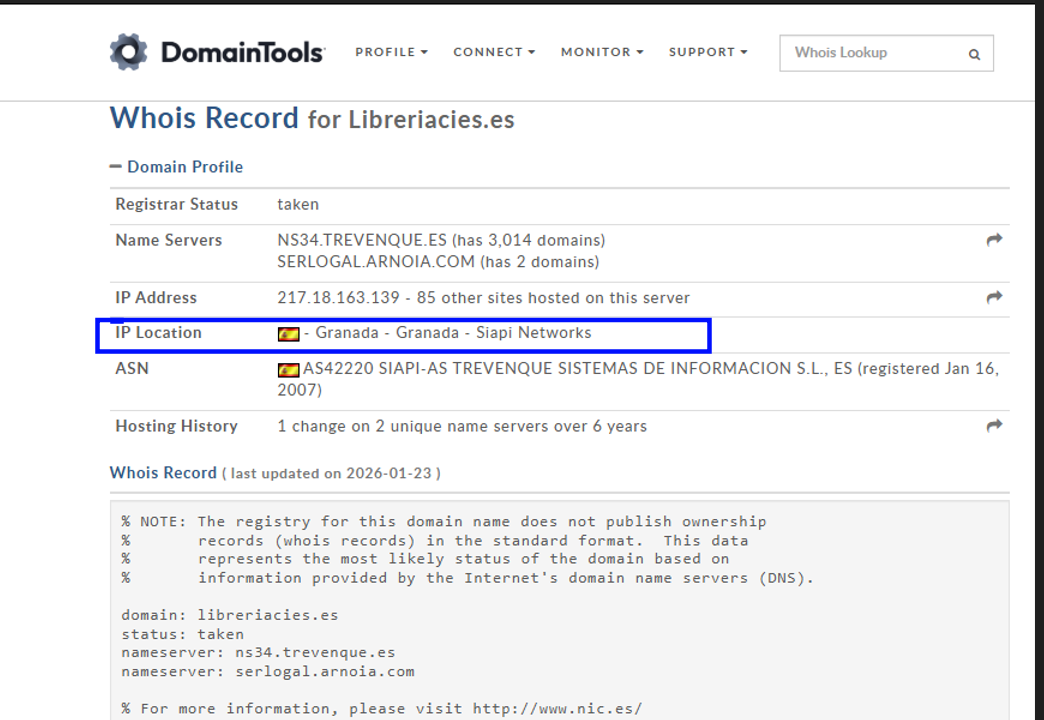Click 'nameserver: serlogal.arnoia.com' line
The width and height of the screenshot is (1044, 720).
coord(268,671)
